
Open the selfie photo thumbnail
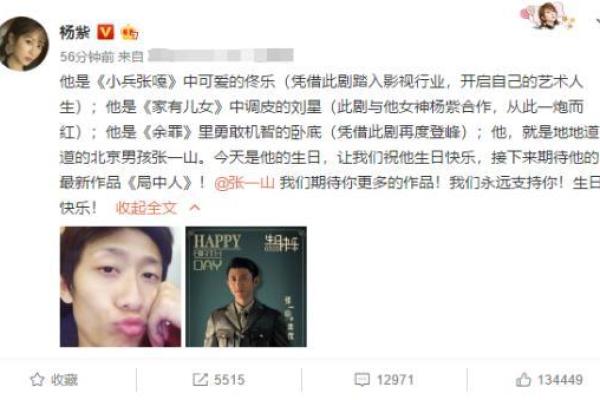(x=120, y=287)
